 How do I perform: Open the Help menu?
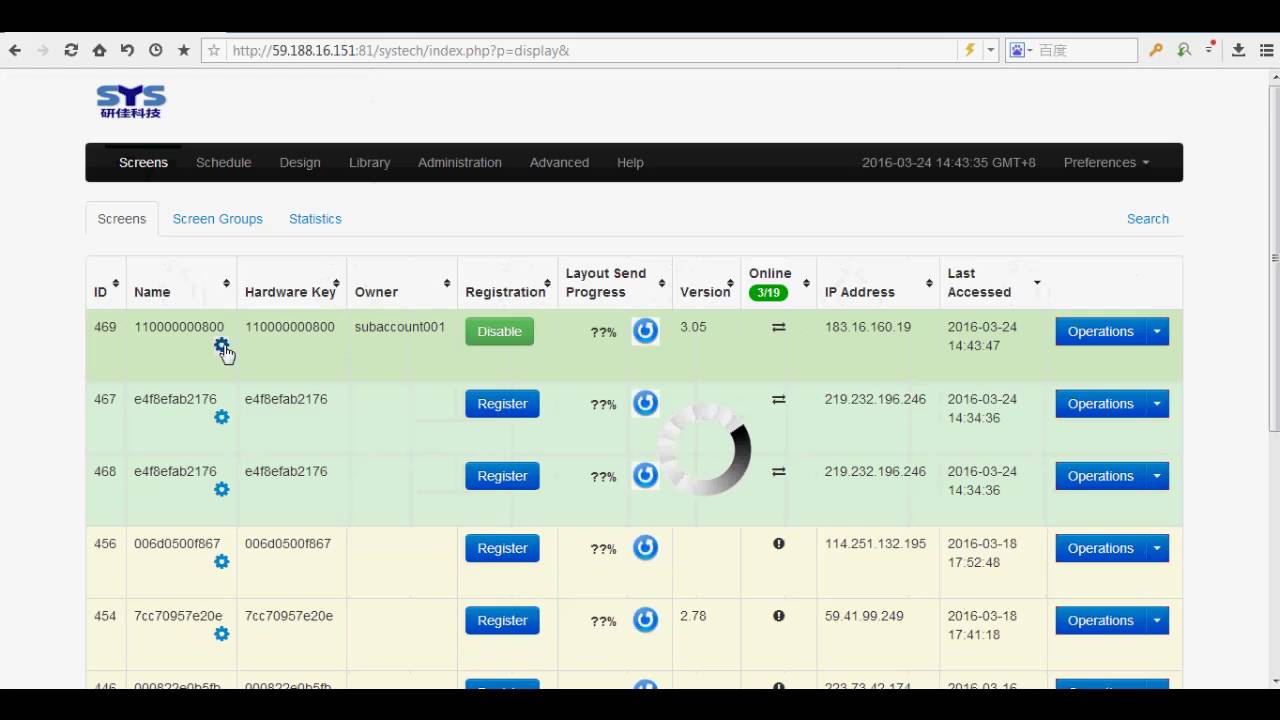(630, 162)
